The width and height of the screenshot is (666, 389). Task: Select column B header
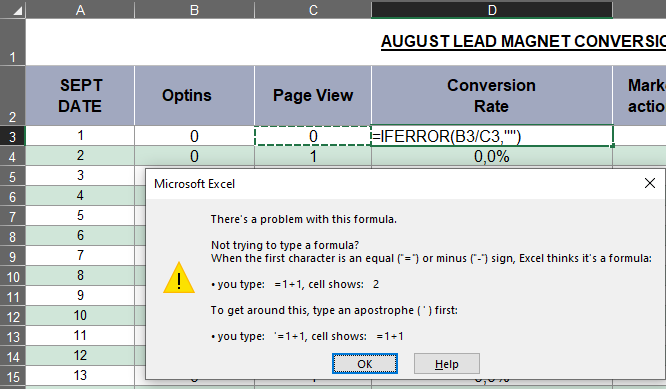[x=195, y=10]
